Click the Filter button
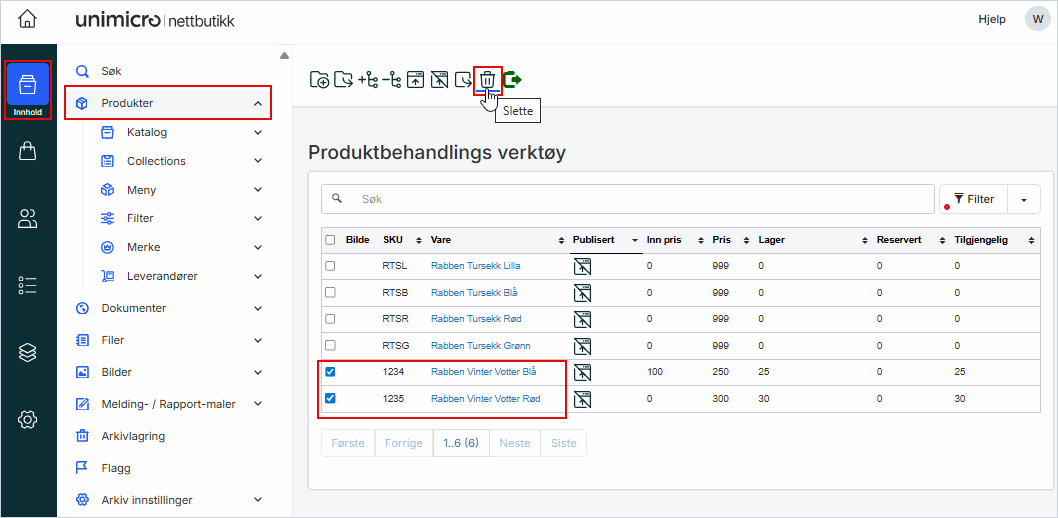This screenshot has width=1058, height=518. (973, 199)
